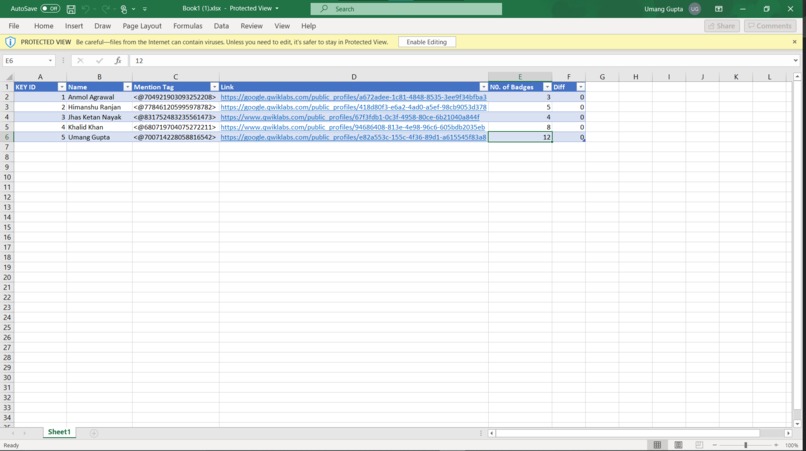Switch to the Insert tab

click(x=74, y=26)
